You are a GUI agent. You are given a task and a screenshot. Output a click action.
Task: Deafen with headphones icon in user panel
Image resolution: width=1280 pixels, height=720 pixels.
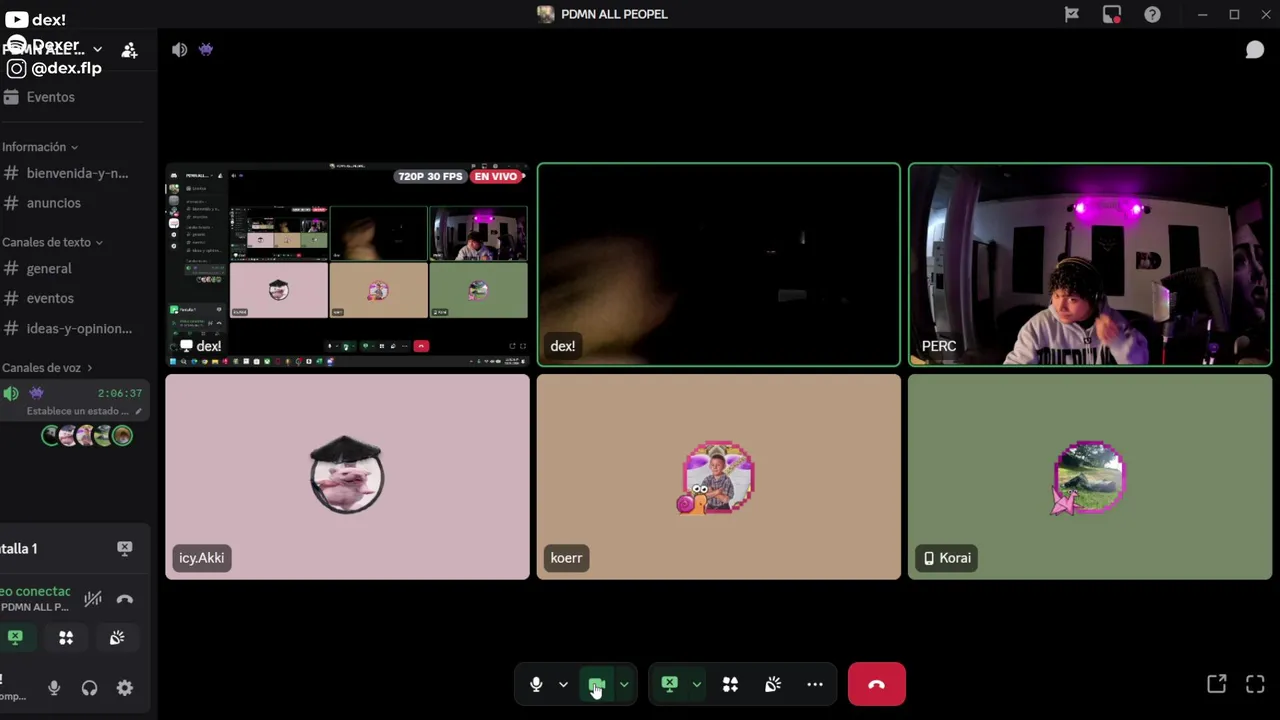pyautogui.click(x=89, y=688)
